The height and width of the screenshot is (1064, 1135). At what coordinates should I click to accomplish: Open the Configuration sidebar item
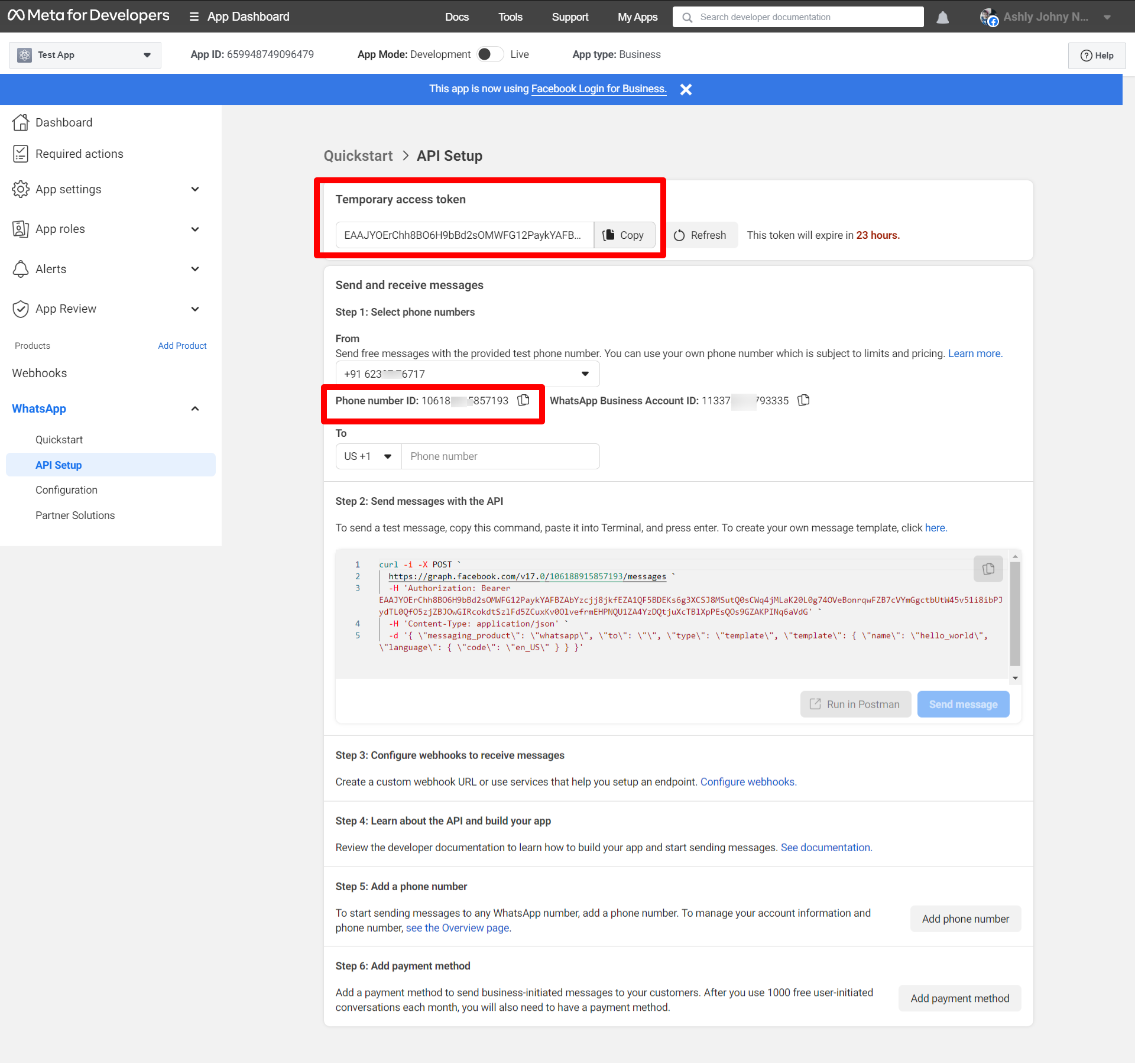(66, 490)
